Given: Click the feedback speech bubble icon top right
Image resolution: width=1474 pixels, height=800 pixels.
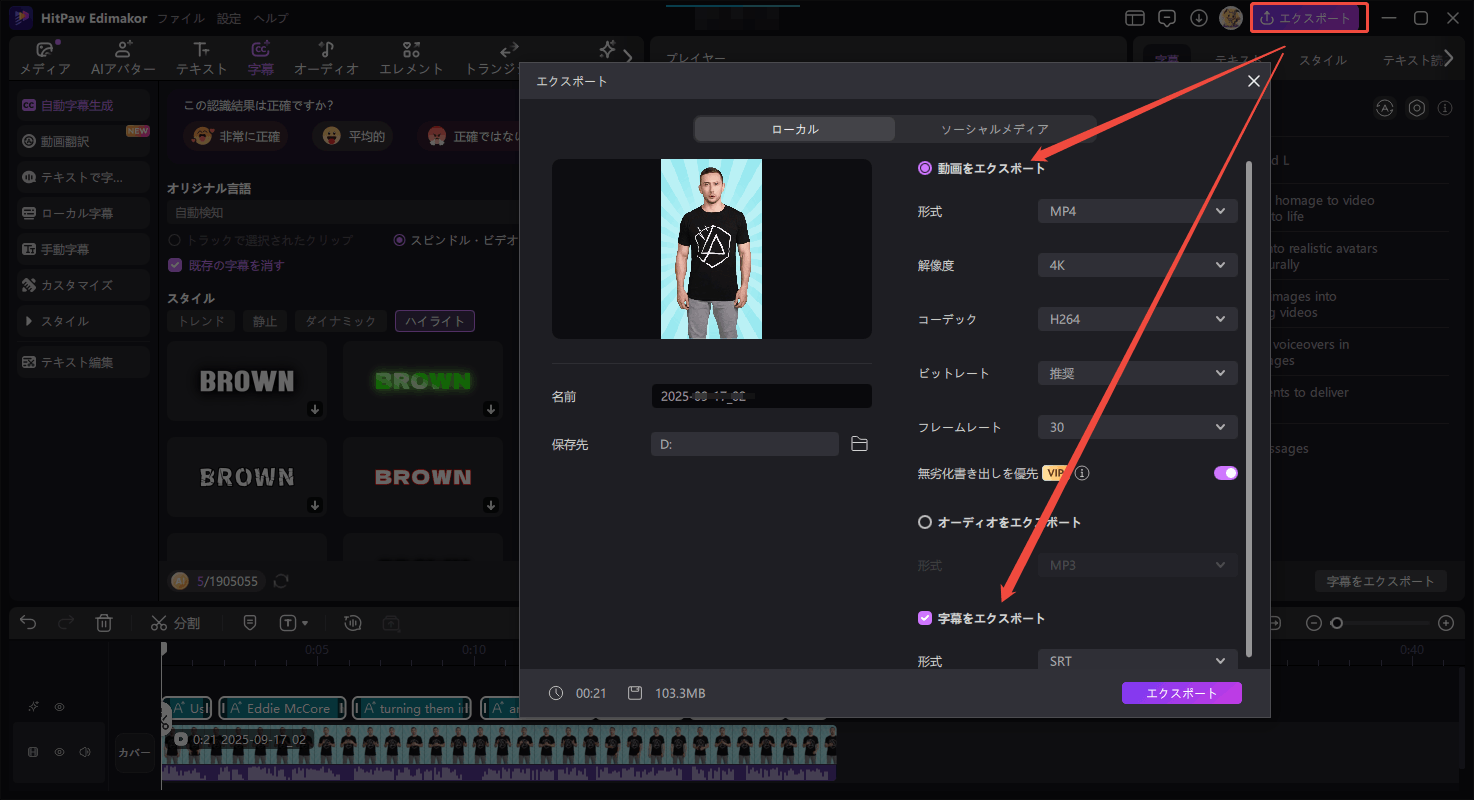Looking at the screenshot, I should (1166, 17).
